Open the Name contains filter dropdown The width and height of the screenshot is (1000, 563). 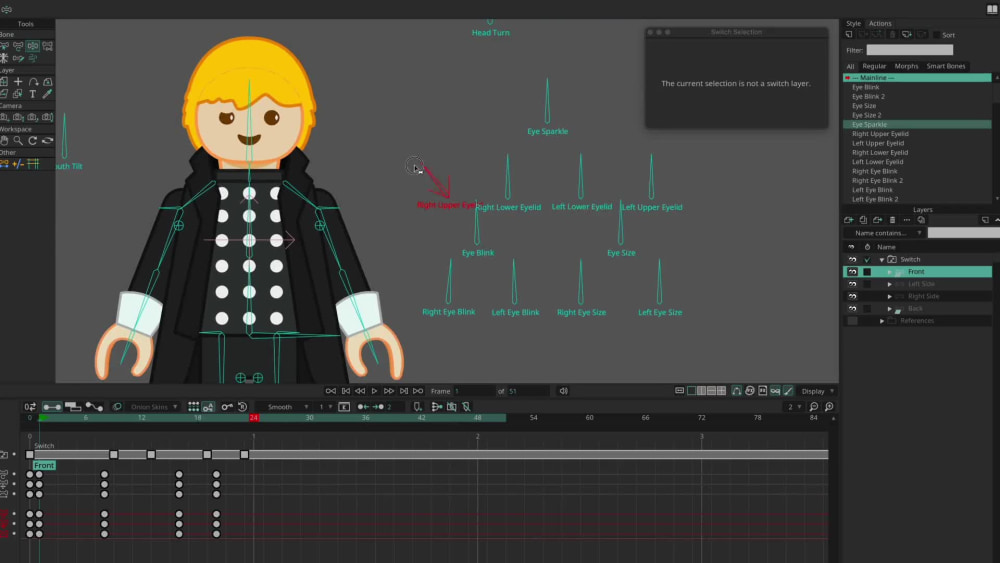coord(885,233)
